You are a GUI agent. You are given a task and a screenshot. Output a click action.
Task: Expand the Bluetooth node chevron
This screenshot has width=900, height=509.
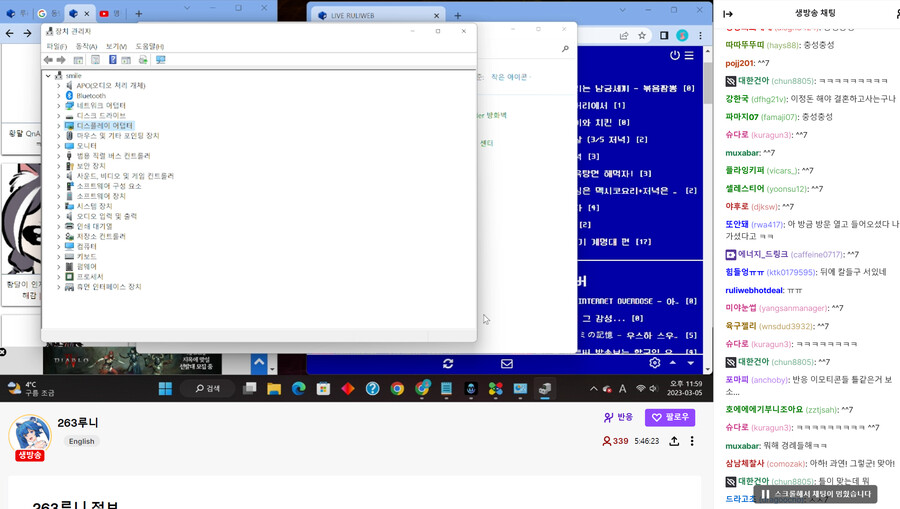pyautogui.click(x=59, y=96)
